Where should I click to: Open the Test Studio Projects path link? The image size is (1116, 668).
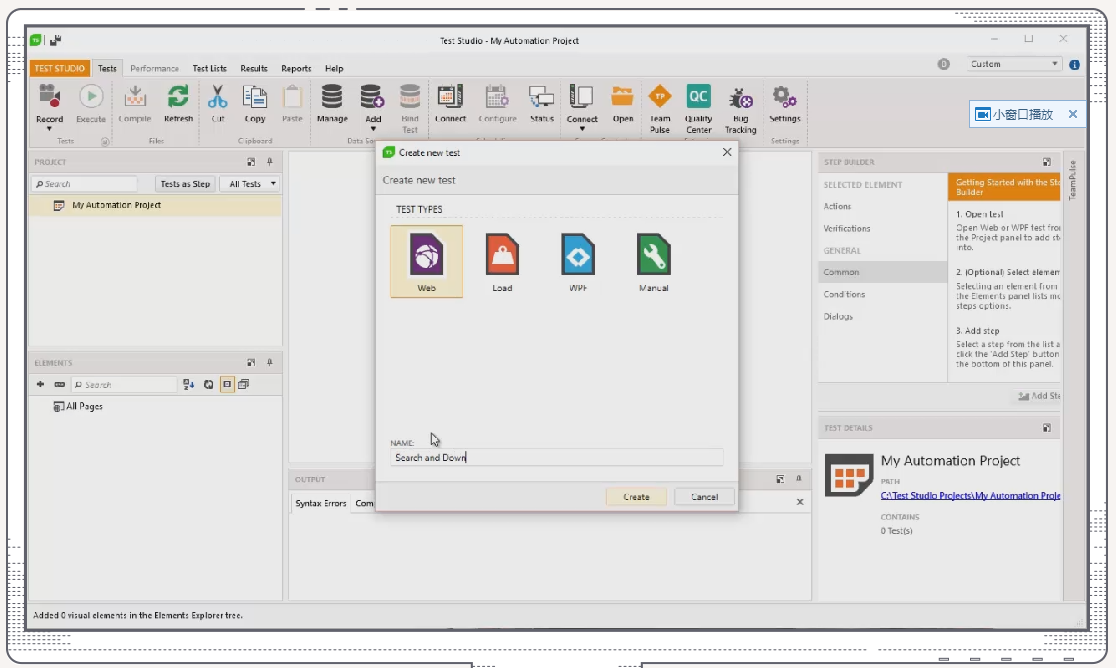[970, 496]
